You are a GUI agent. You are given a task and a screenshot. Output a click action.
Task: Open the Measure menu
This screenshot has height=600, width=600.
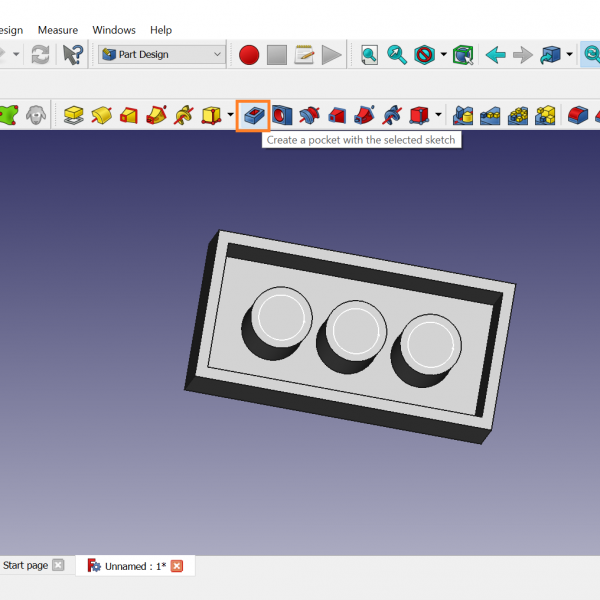tap(57, 30)
